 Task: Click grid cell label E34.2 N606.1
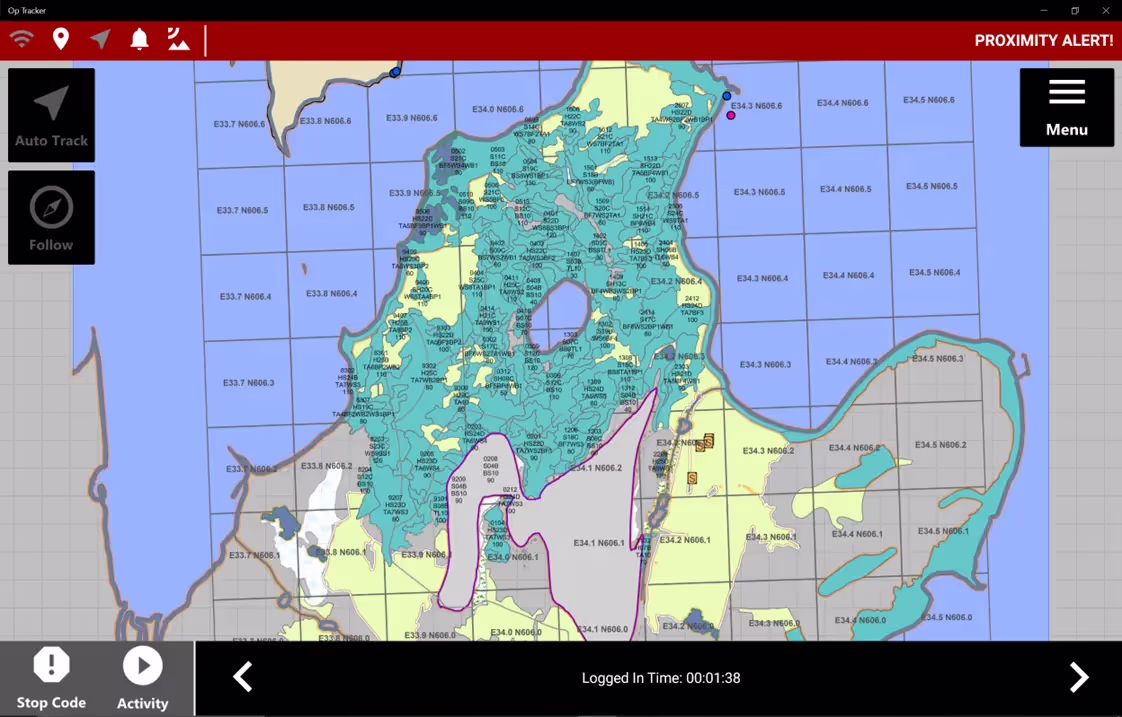685,540
